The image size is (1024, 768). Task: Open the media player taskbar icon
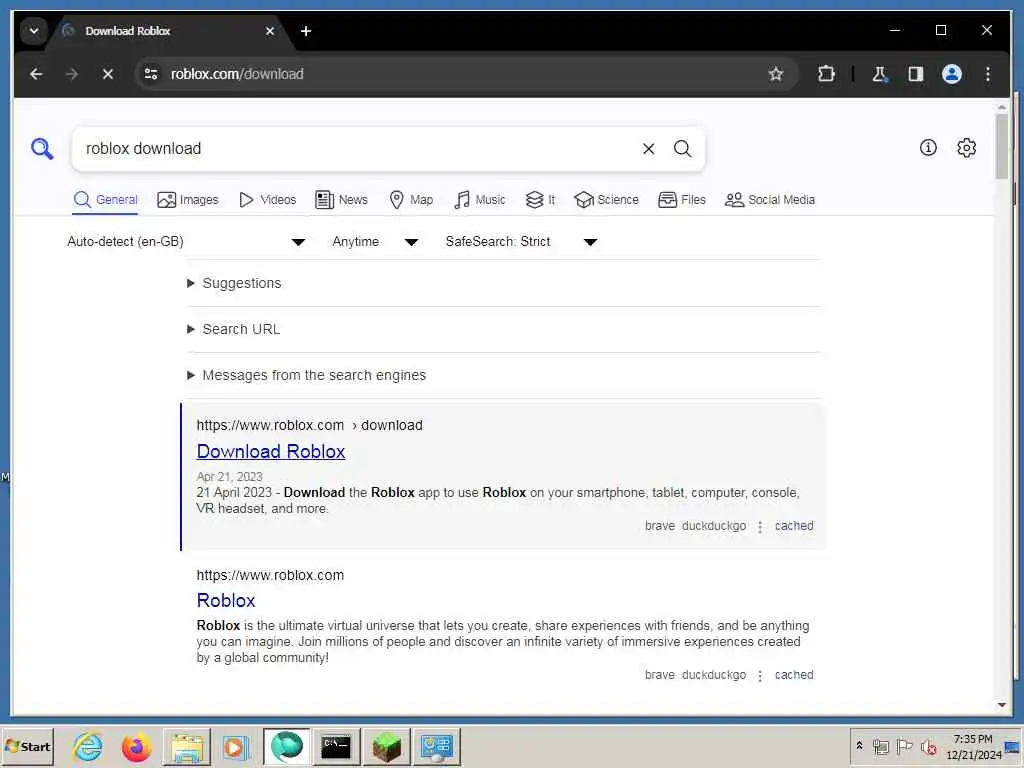(236, 746)
